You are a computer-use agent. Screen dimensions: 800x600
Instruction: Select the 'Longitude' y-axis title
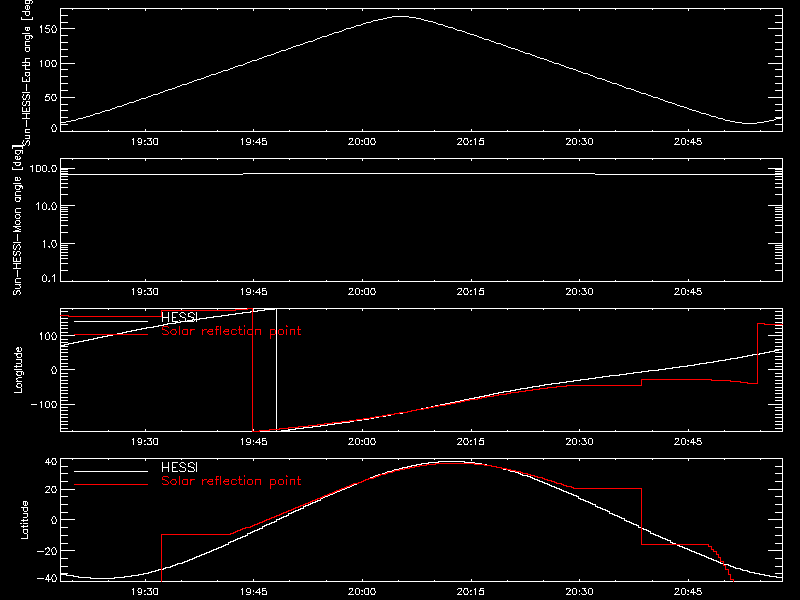pos(18,370)
